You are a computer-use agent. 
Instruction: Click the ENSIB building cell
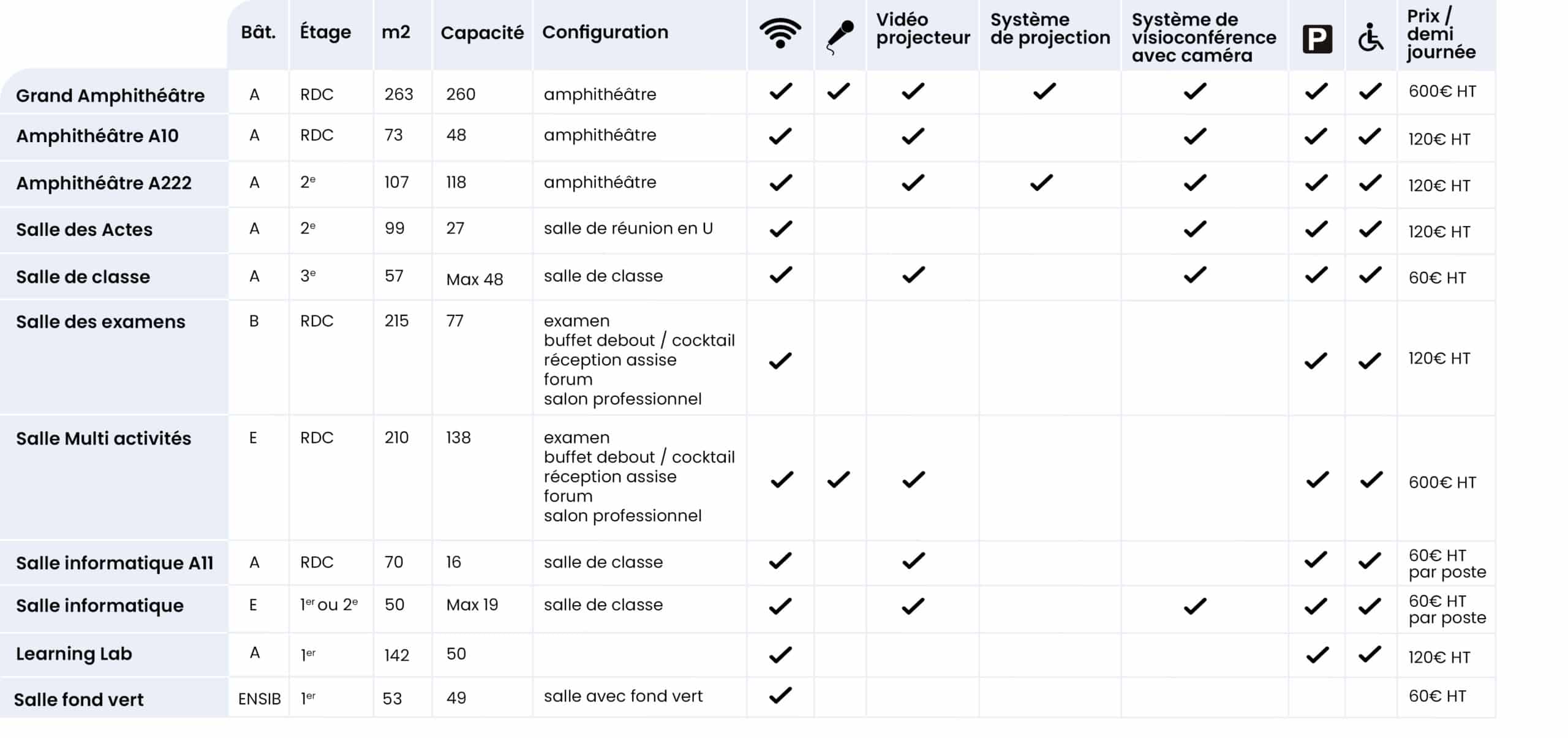(259, 699)
